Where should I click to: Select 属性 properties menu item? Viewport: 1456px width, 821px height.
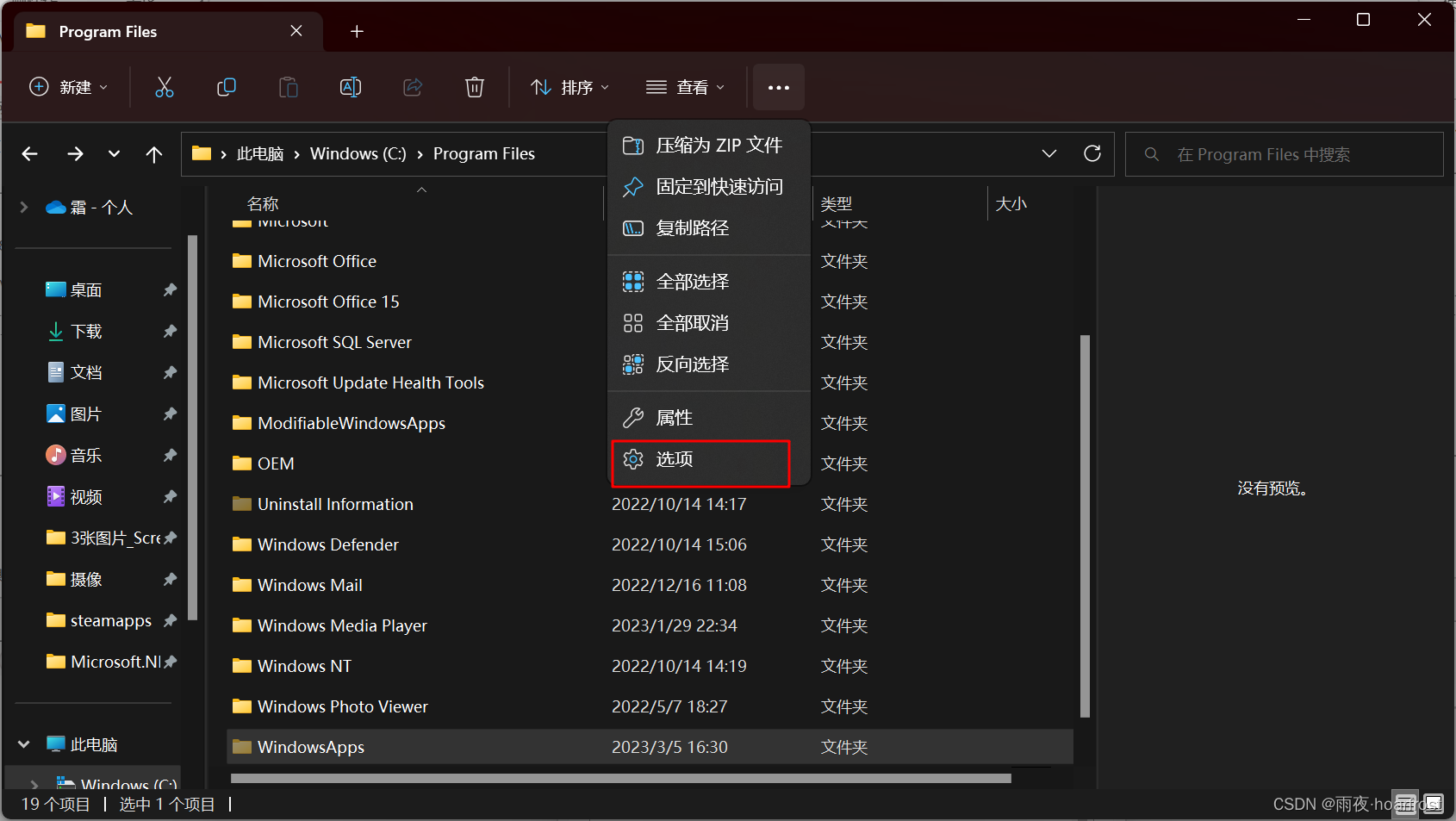[x=709, y=418]
